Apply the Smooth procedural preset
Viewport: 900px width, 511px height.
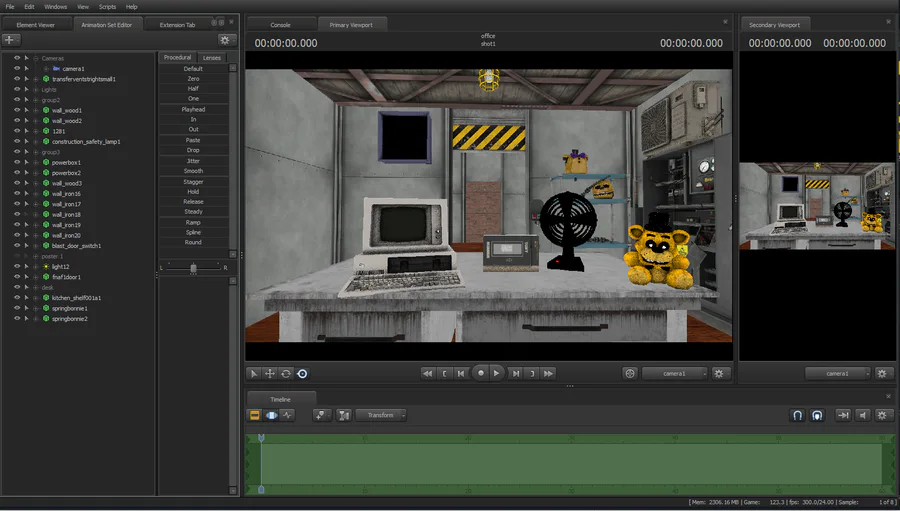[x=193, y=171]
